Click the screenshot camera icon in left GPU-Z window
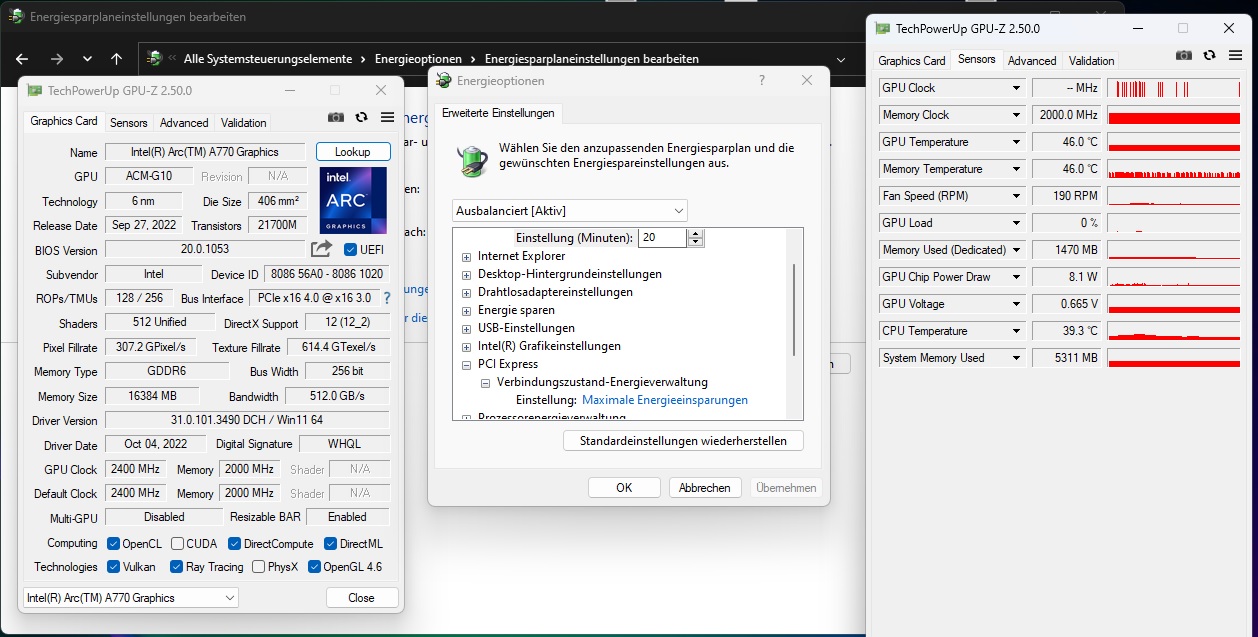1258x637 pixels. tap(336, 117)
